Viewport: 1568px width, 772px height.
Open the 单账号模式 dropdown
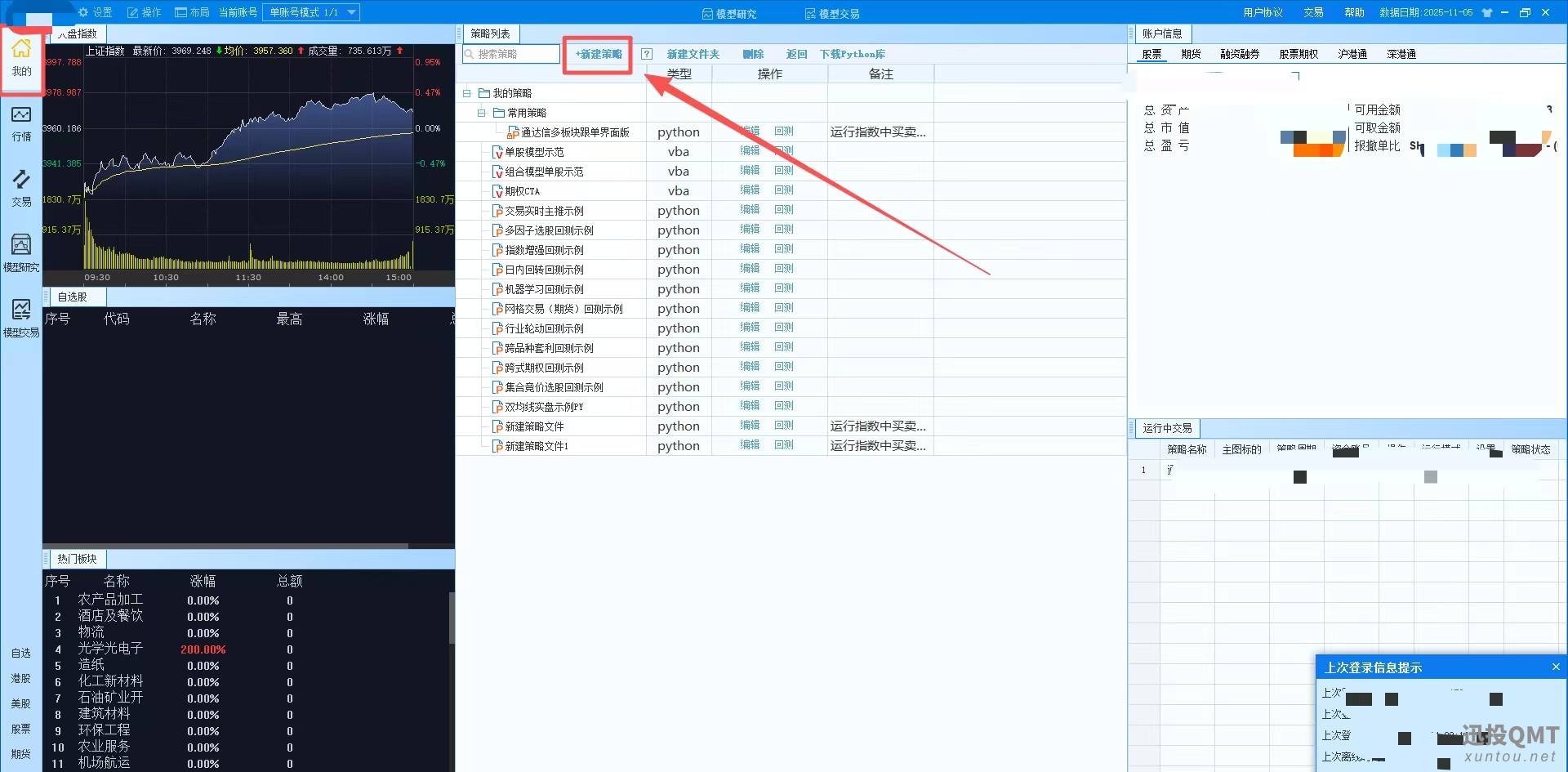350,12
